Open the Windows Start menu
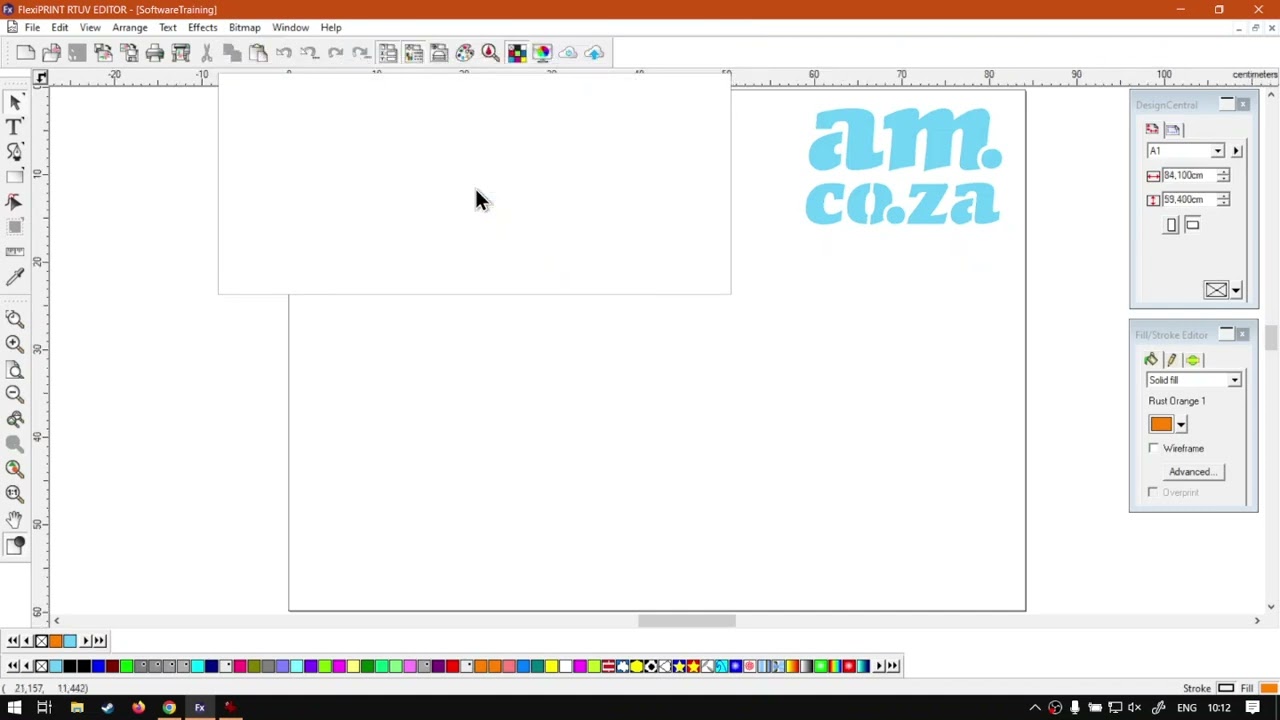 [14, 708]
